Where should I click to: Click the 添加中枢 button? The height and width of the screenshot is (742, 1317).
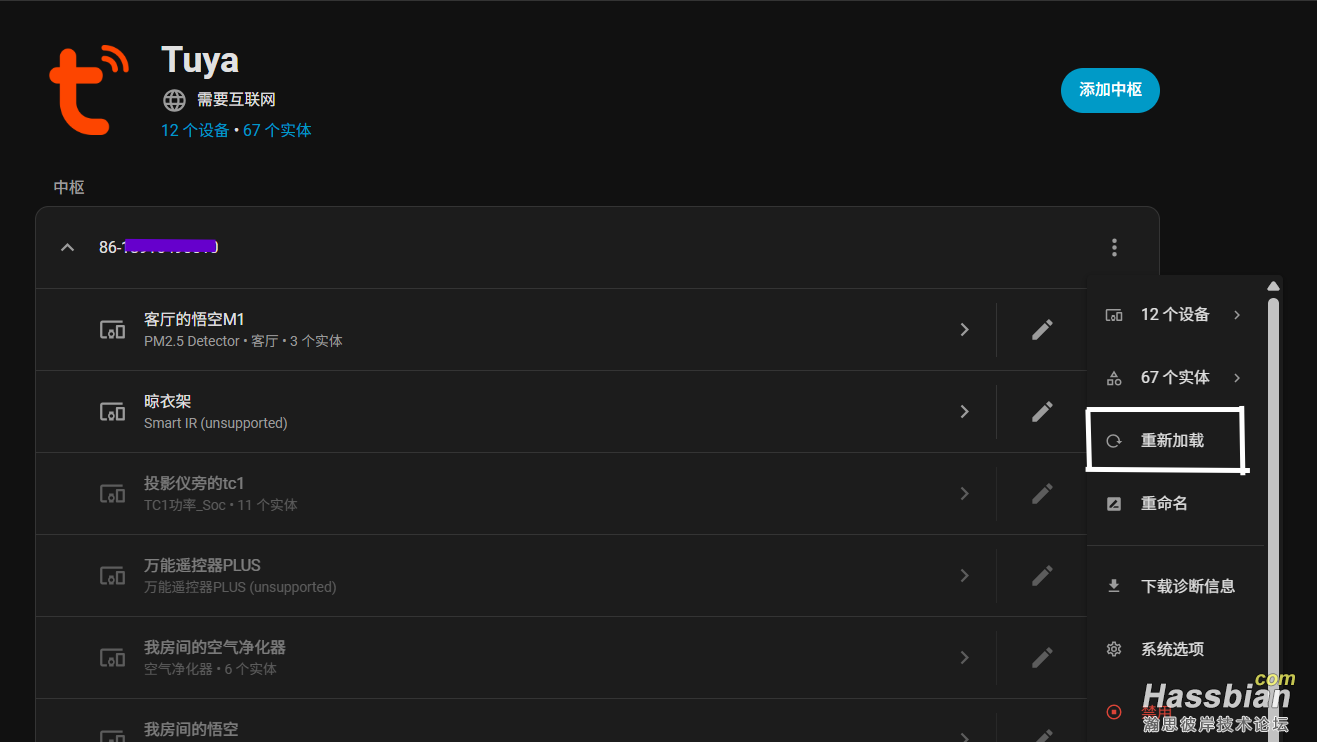[1110, 90]
